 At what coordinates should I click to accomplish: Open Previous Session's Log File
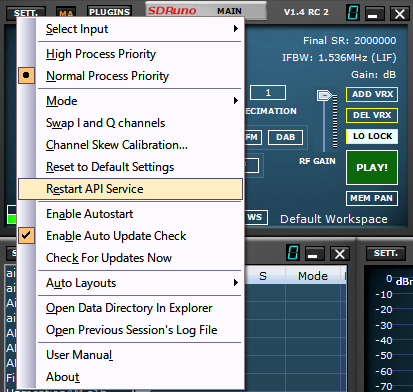point(130,330)
